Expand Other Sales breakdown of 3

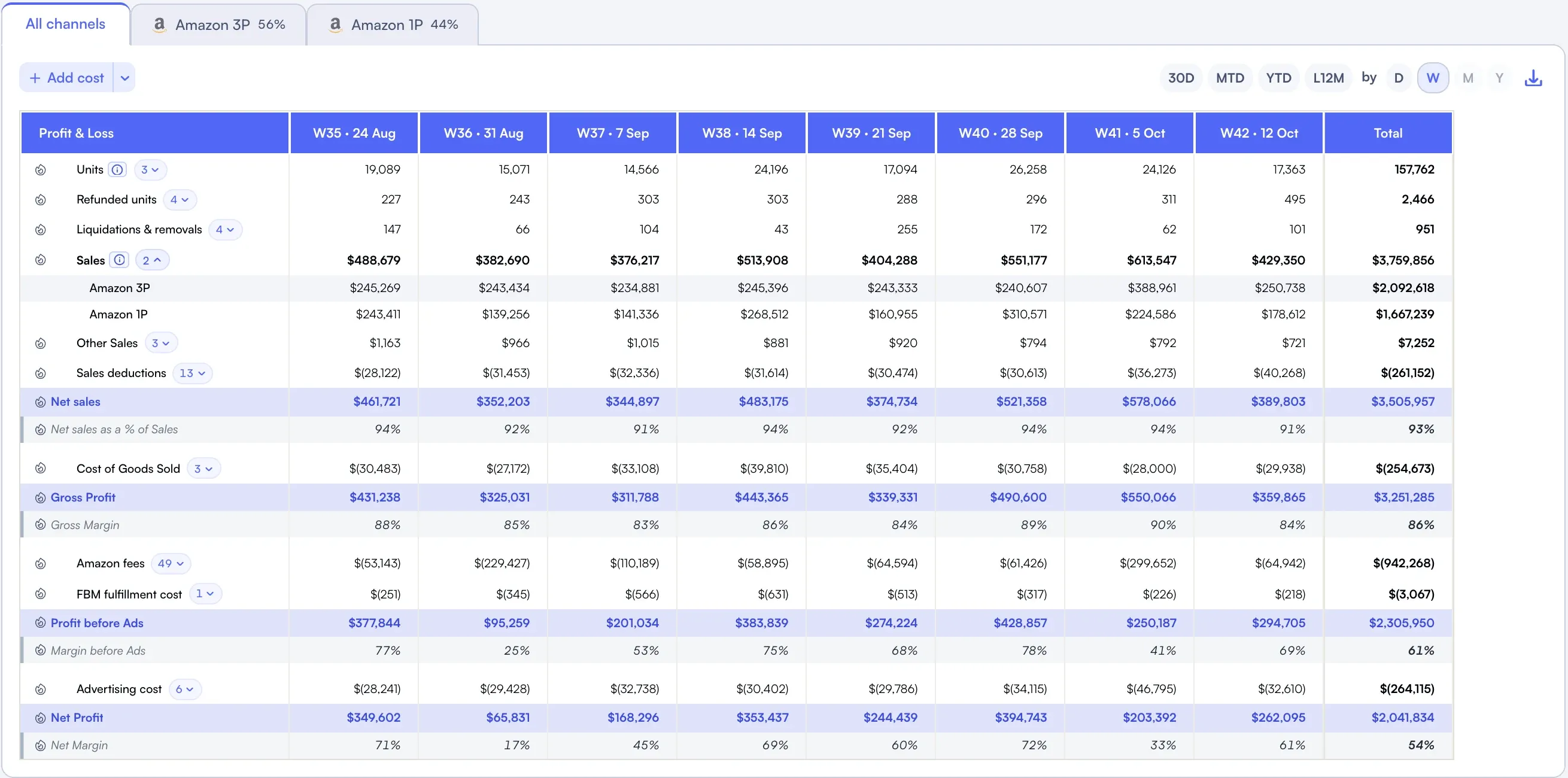161,344
